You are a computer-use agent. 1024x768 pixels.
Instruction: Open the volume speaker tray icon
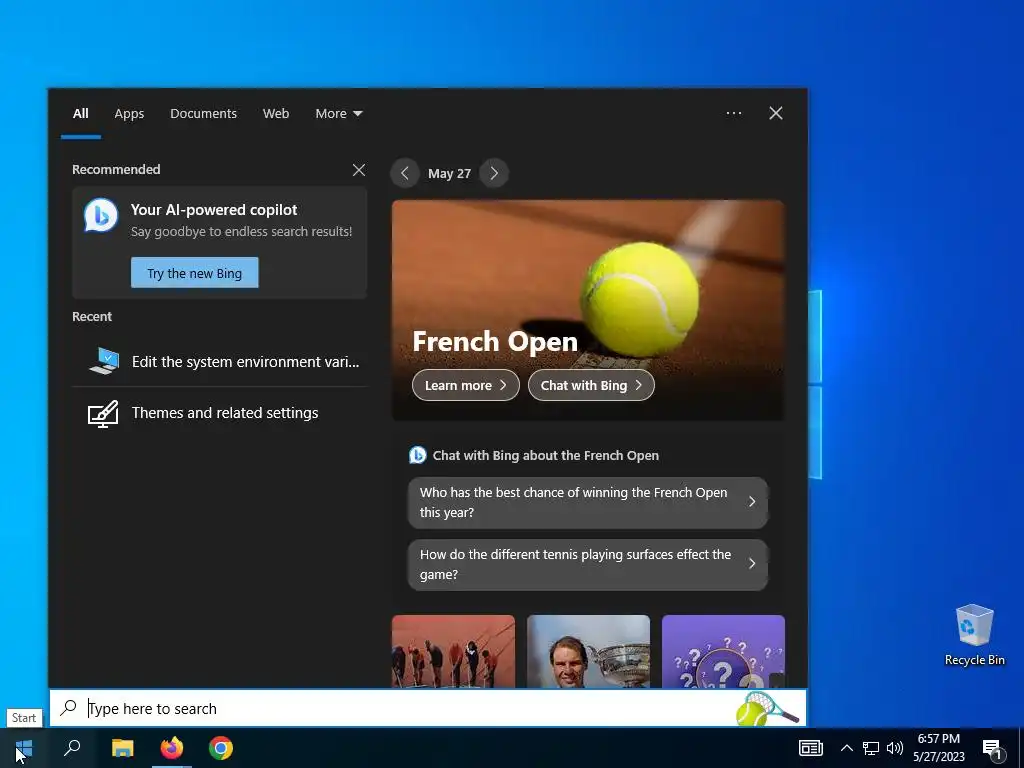coord(895,748)
